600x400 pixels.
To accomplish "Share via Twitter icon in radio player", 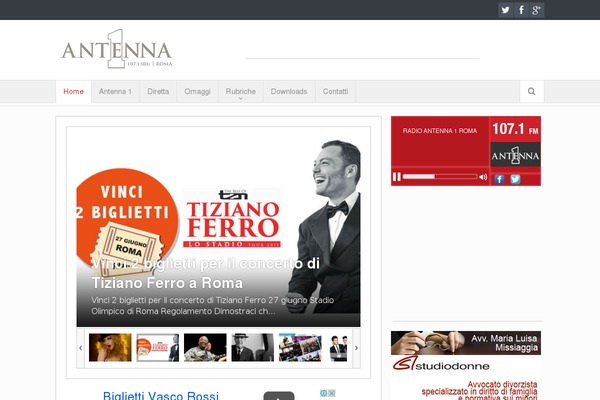I will tap(515, 179).
